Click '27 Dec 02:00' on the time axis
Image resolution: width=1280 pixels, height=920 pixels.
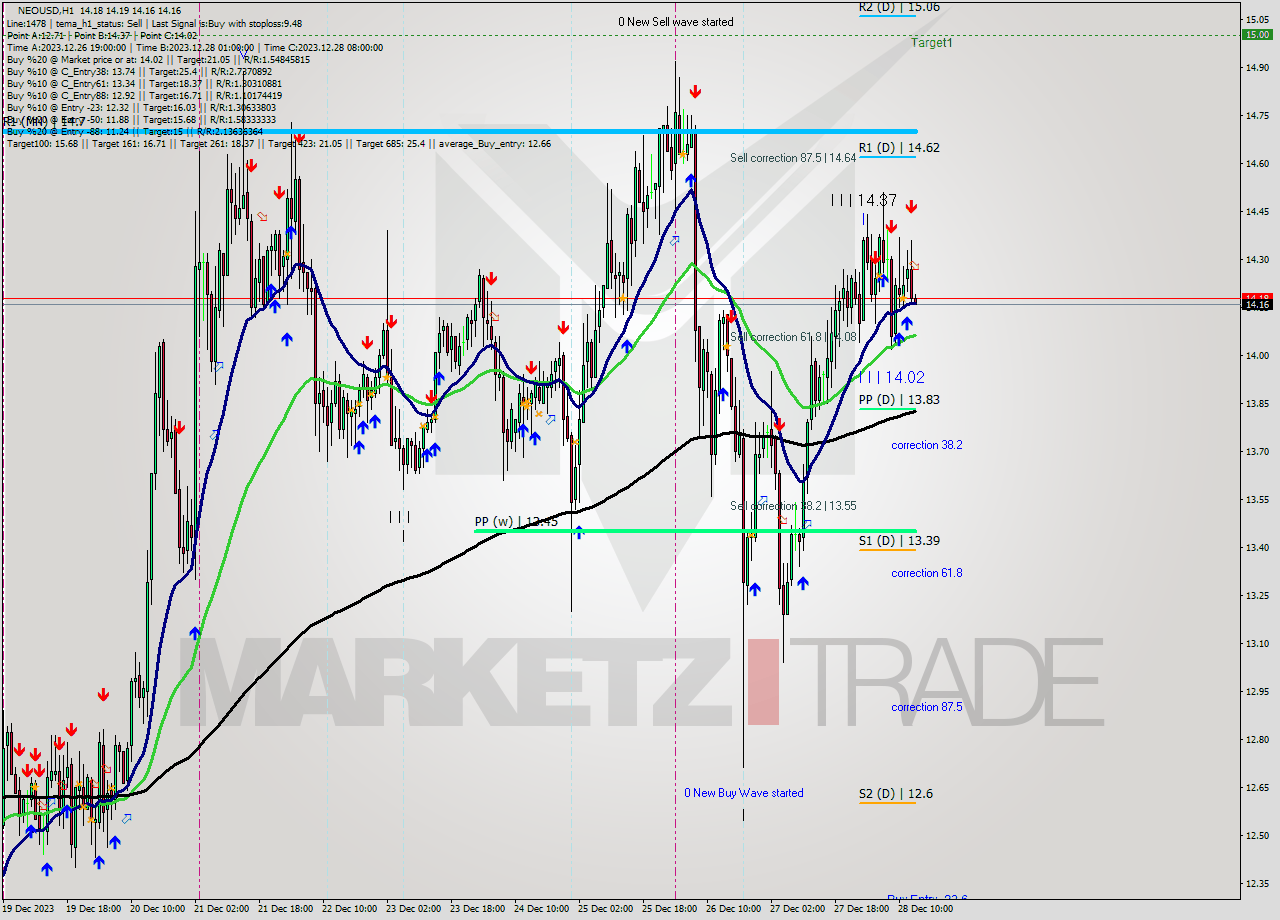pyautogui.click(x=797, y=909)
